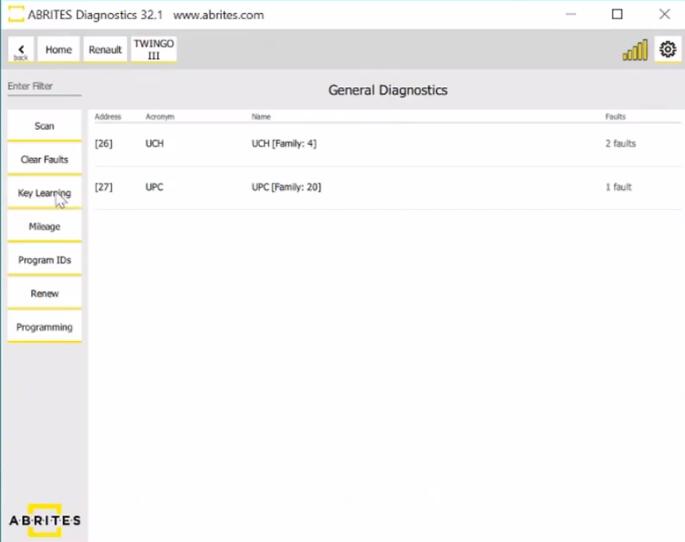
Task: Select Program IDs option
Action: [45, 260]
